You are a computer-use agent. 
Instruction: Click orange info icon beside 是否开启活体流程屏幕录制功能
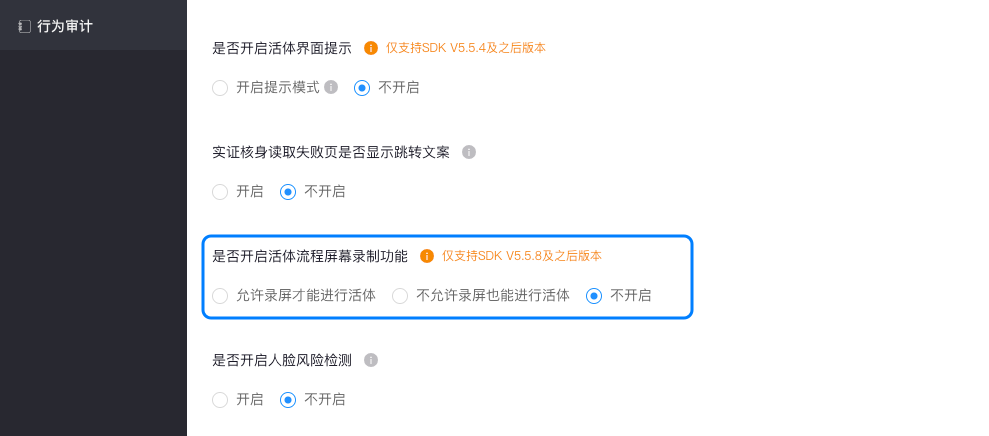point(427,256)
